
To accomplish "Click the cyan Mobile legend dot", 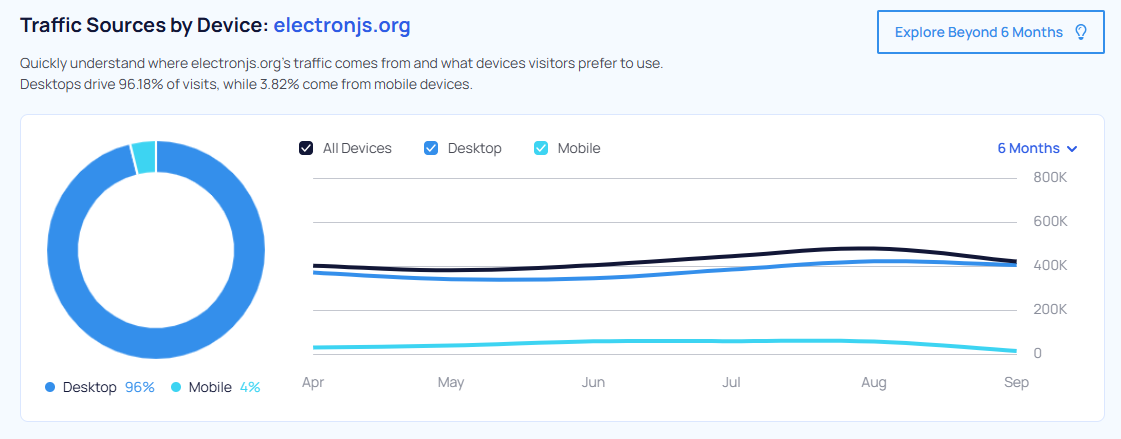I will coord(176,387).
